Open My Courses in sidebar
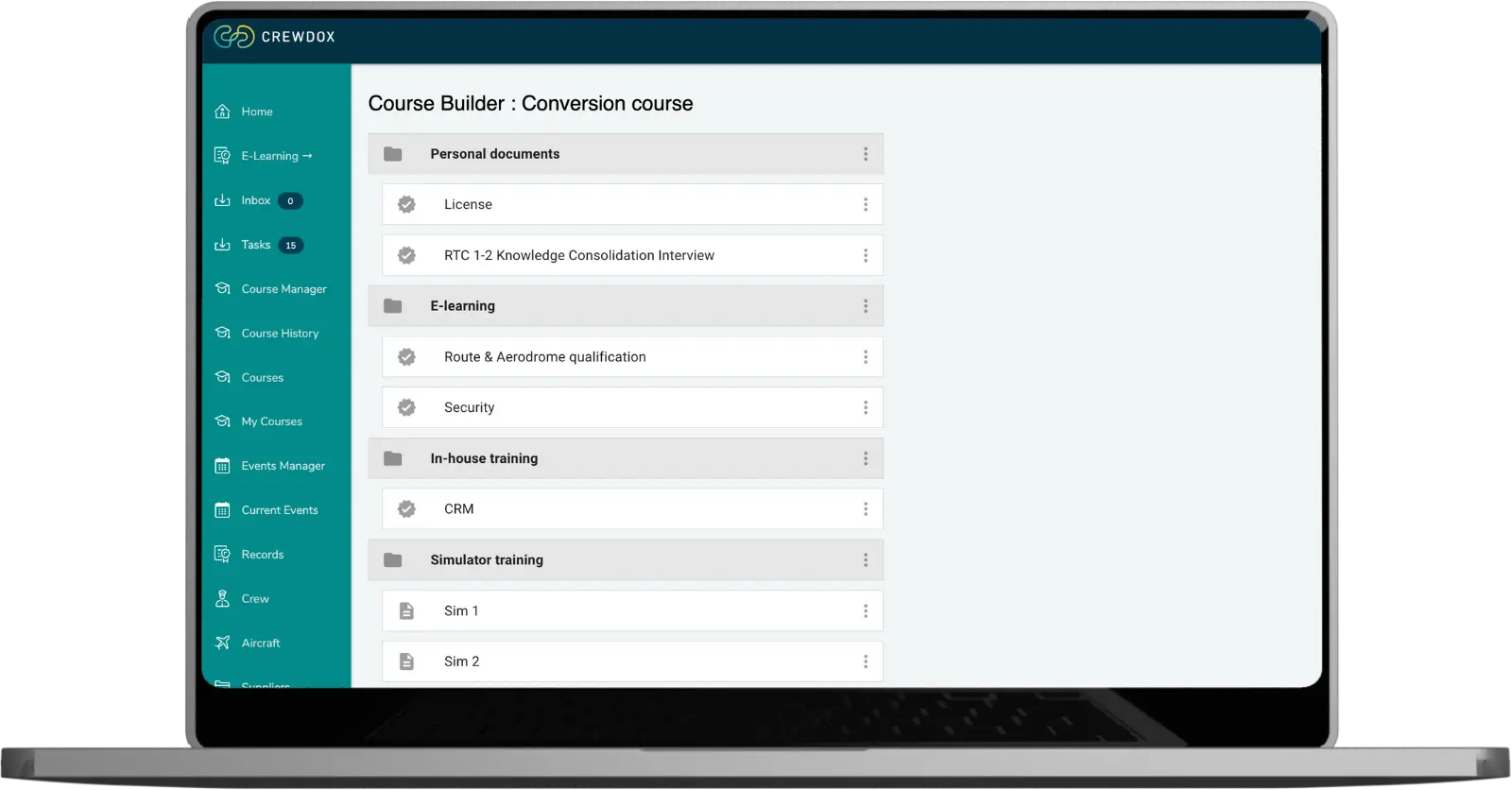1512x790 pixels. coord(271,421)
